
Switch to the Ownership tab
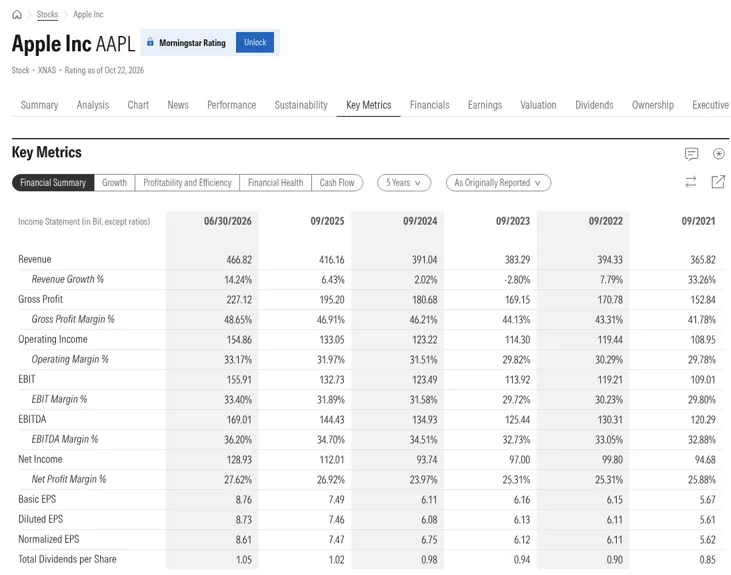653,105
